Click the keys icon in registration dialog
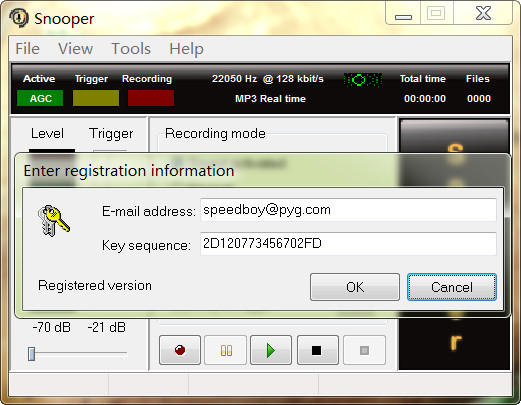Viewport: 521px width, 405px height. point(53,220)
